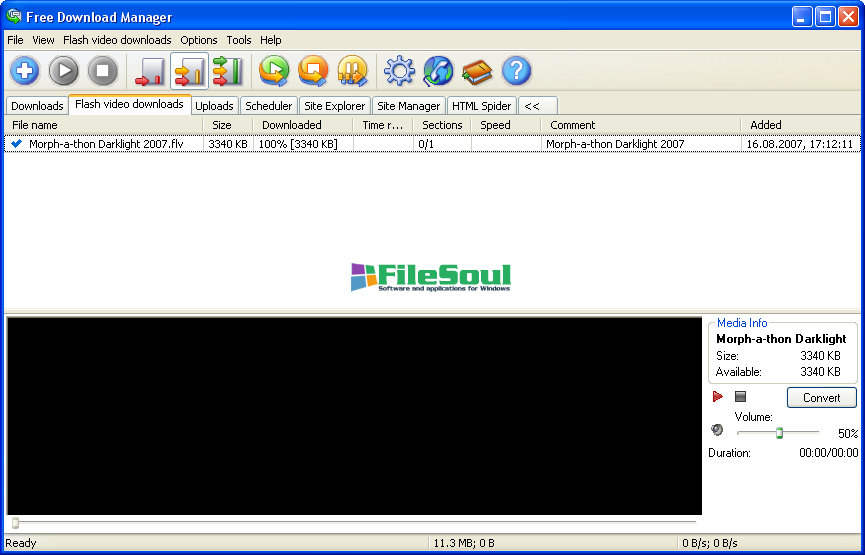The image size is (865, 555).
Task: Open settings via the gear icon
Action: [399, 71]
